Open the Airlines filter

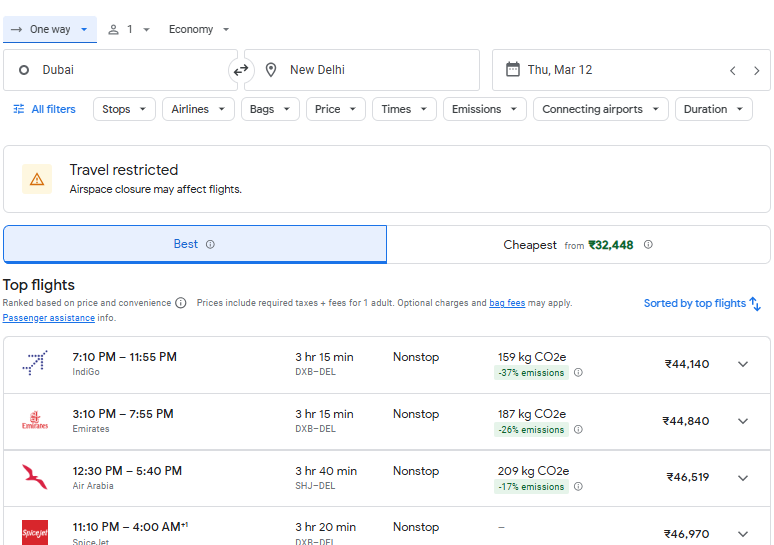click(x=198, y=109)
